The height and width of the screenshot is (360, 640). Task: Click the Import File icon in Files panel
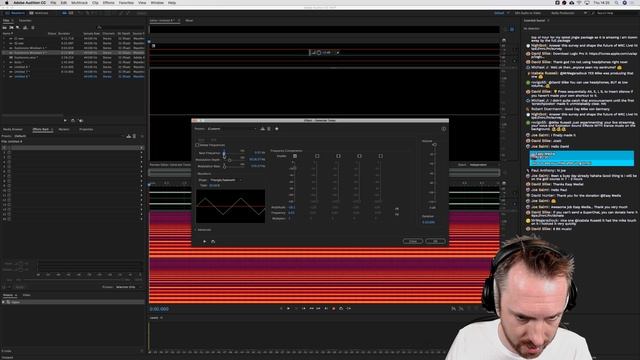pyautogui.click(x=11, y=28)
